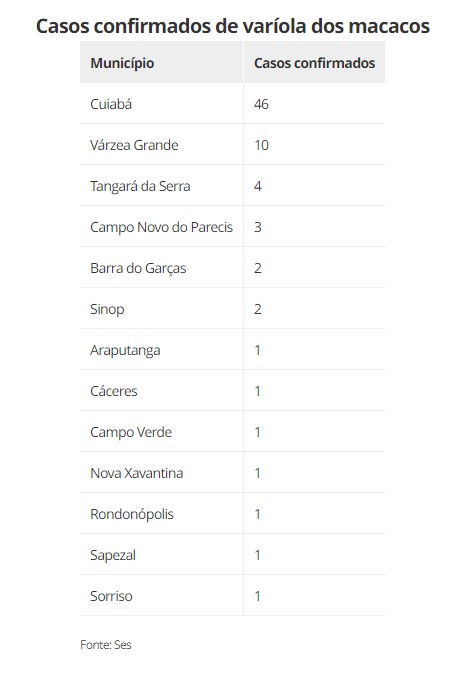The image size is (453, 678).
Task: Click the Município column header
Action: point(122,63)
